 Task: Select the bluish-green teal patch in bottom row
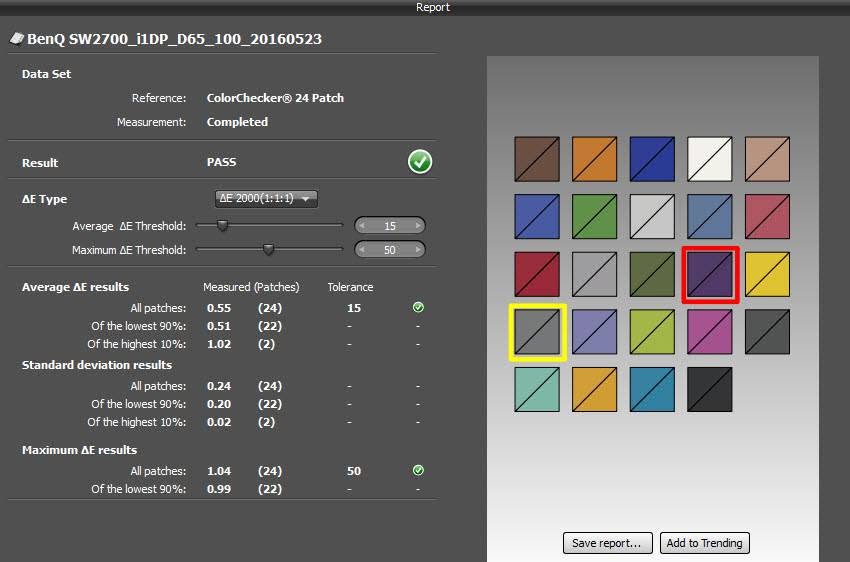click(x=537, y=390)
